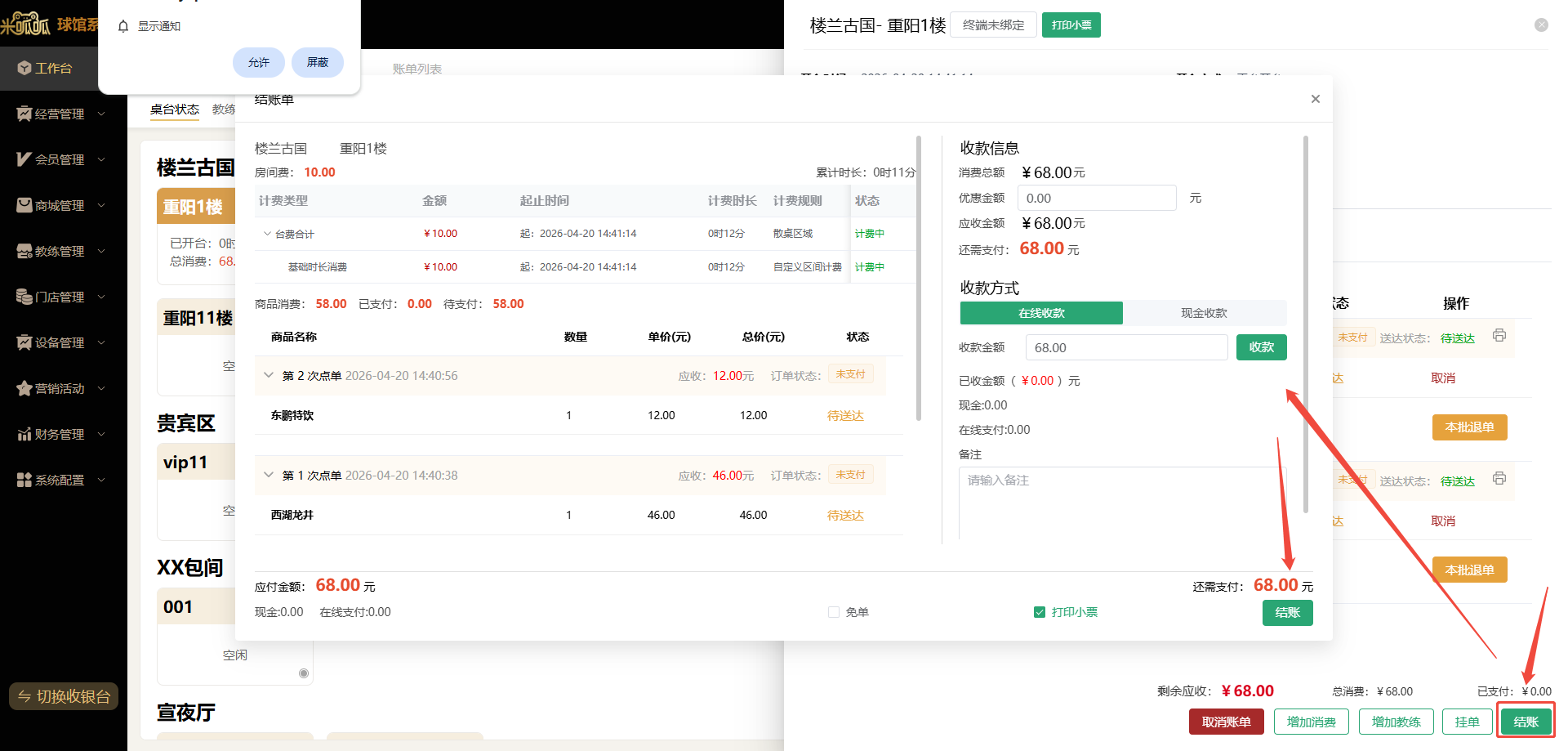Select the 桌台状态 tab
Screen dimensions: 1568x751
[175, 110]
